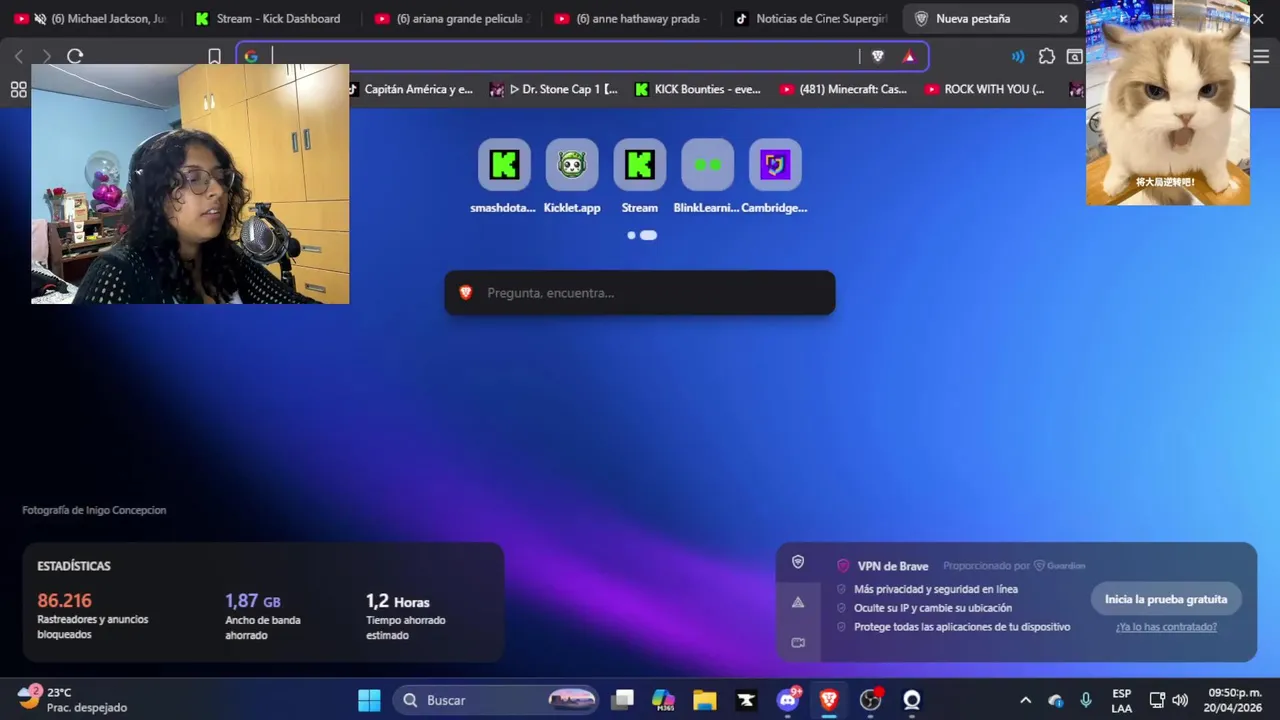This screenshot has width=1280, height=720.
Task: Click the Inigo Concepcion photo credit
Action: (x=94, y=510)
